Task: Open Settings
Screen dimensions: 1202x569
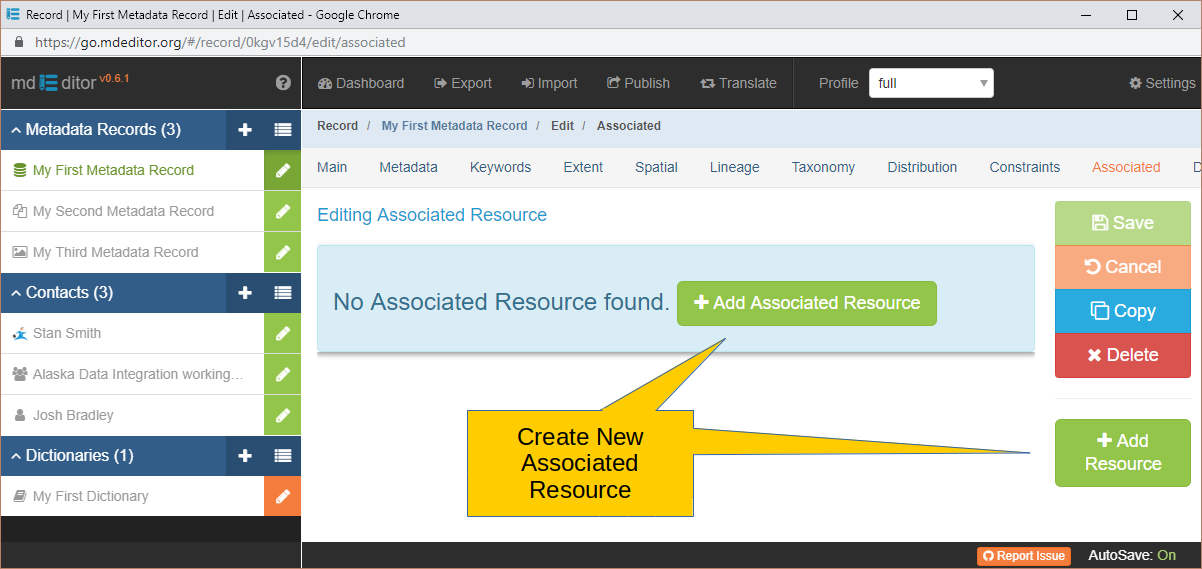Action: [1162, 83]
